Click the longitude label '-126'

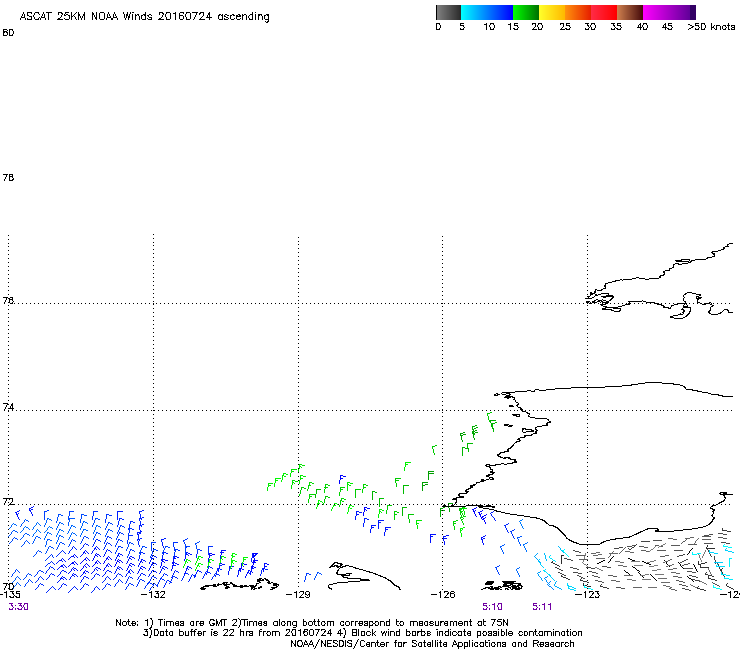443,594
